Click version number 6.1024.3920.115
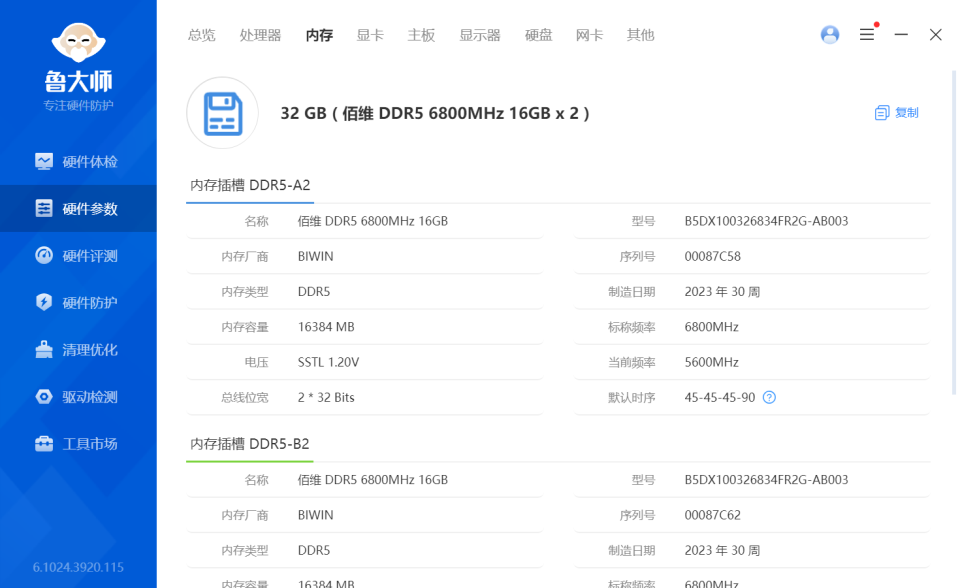The width and height of the screenshot is (960, 588). point(78,567)
